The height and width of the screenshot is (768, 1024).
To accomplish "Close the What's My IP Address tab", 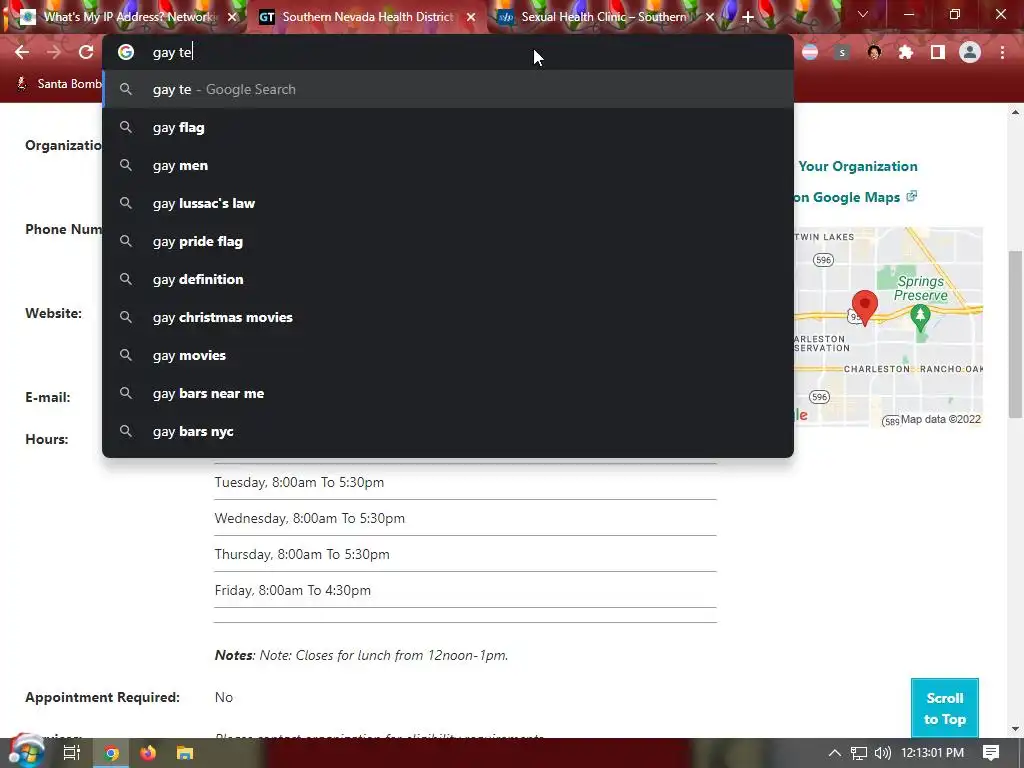I will [x=232, y=17].
